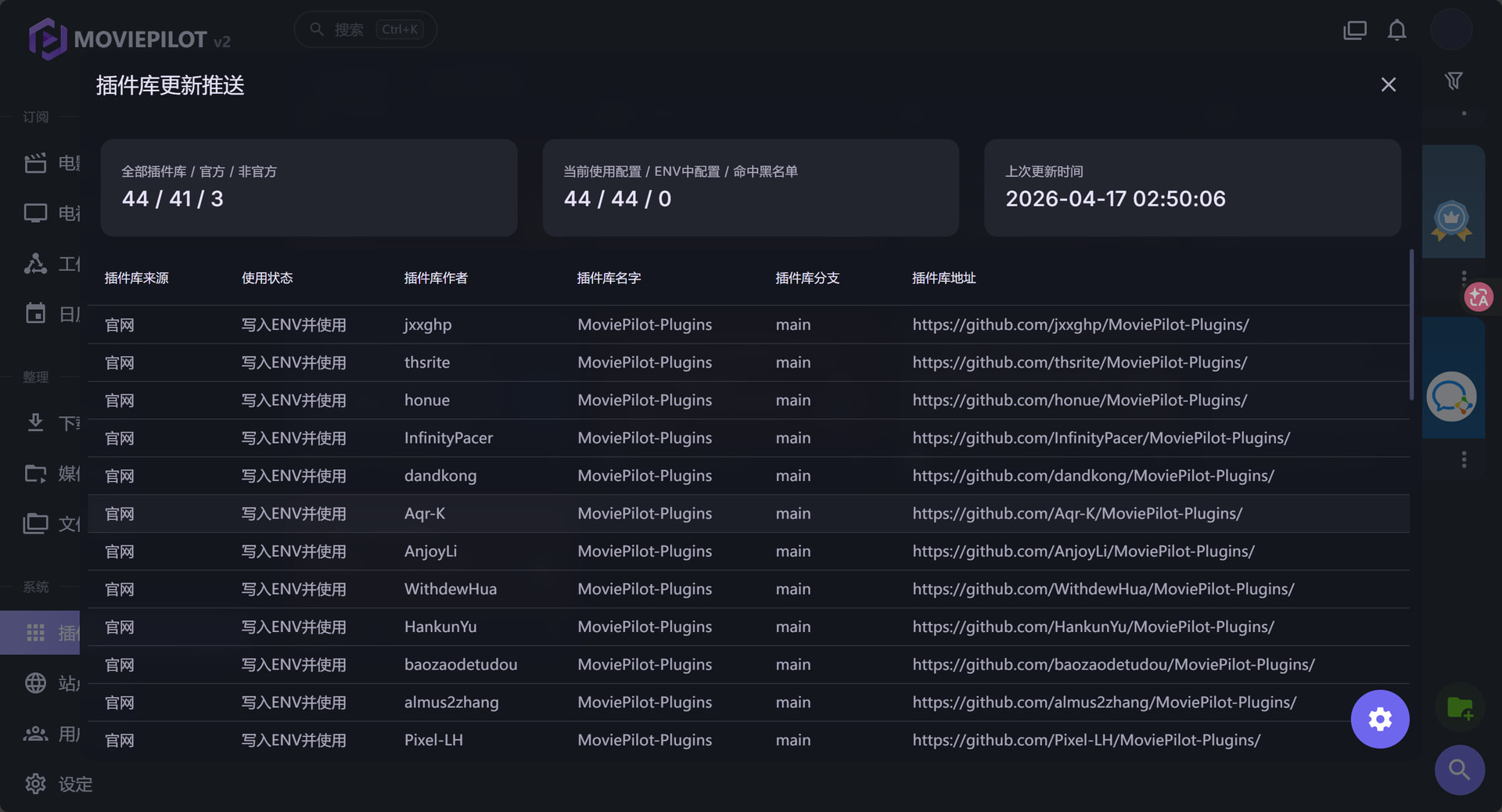The width and height of the screenshot is (1502, 812).
Task: Open the three-dot menu below chat plugin
Action: (1464, 459)
